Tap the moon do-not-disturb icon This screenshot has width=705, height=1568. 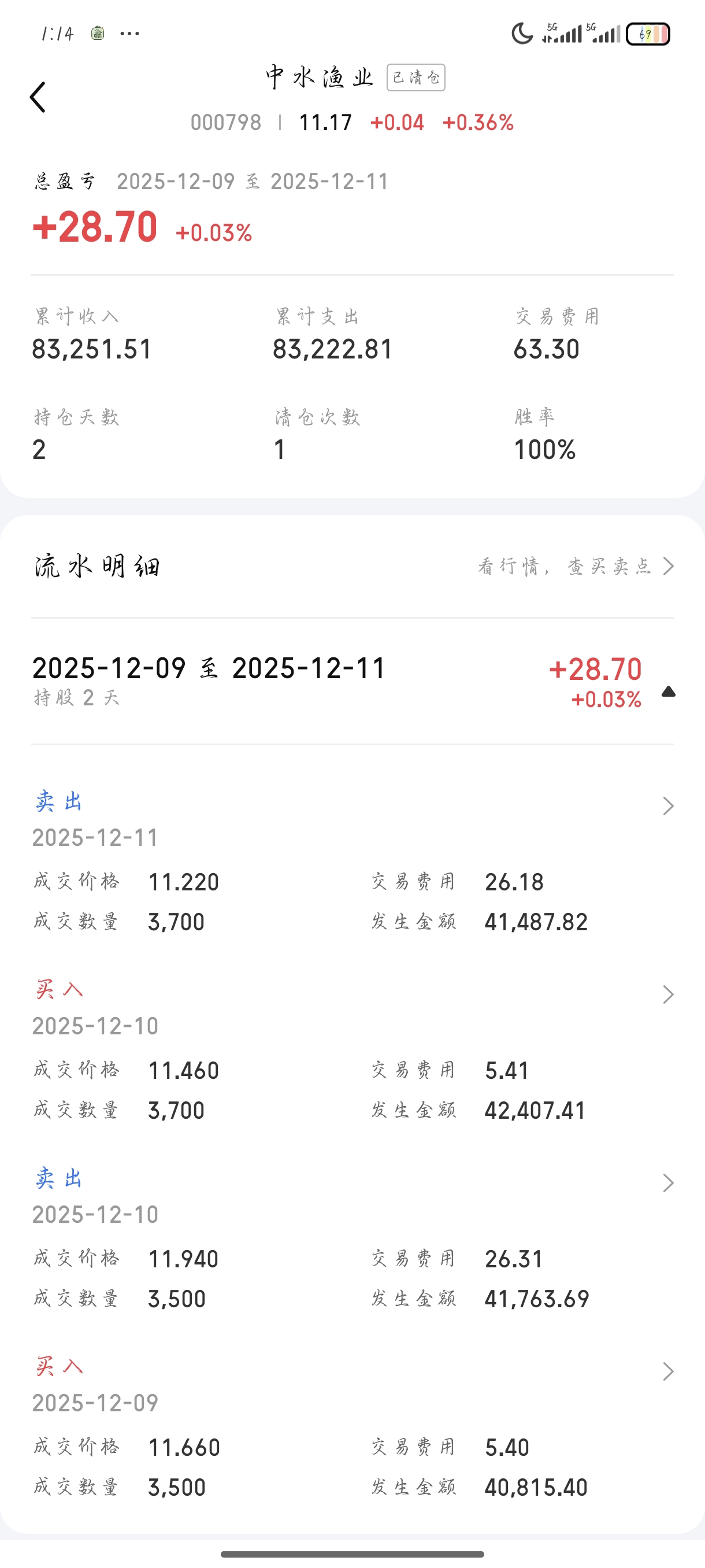click(522, 34)
